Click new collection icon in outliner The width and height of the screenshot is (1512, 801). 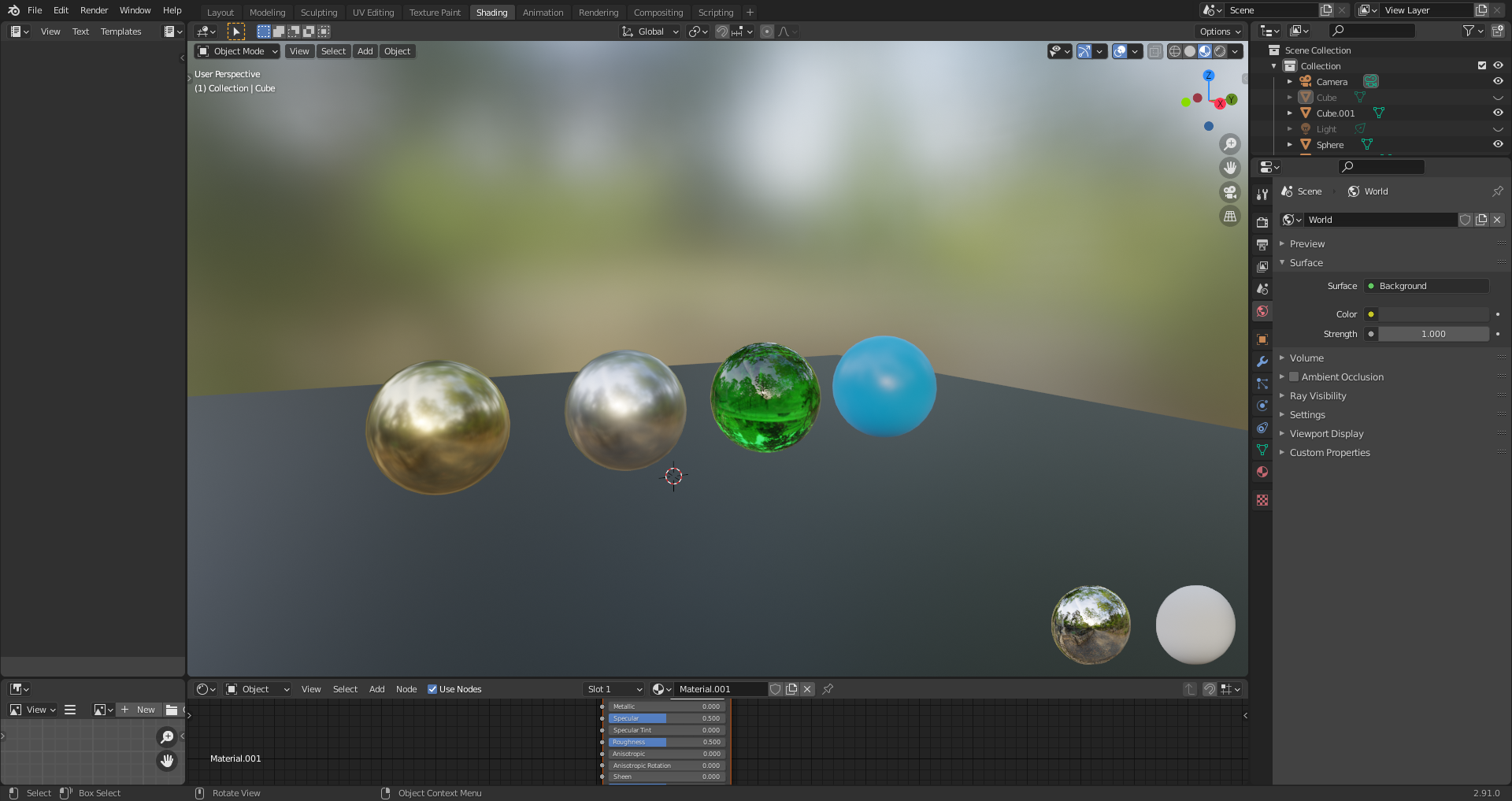[x=1498, y=31]
